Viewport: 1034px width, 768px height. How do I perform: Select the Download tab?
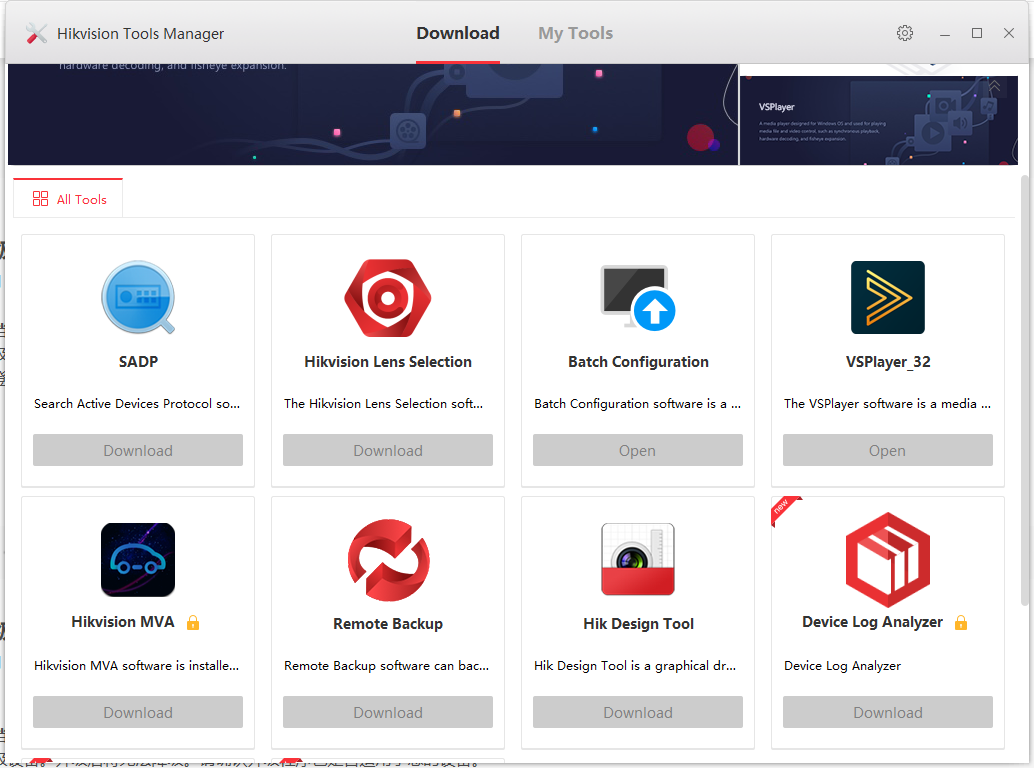click(x=458, y=33)
